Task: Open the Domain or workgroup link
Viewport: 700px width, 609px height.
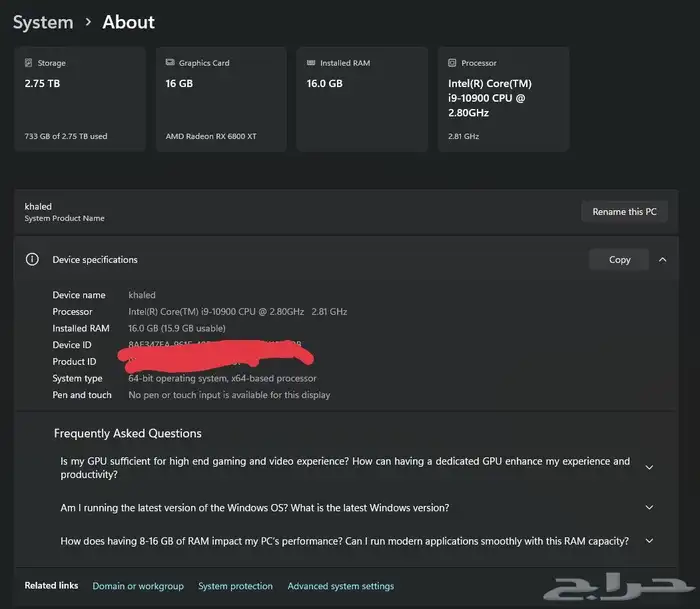Action: [x=138, y=586]
